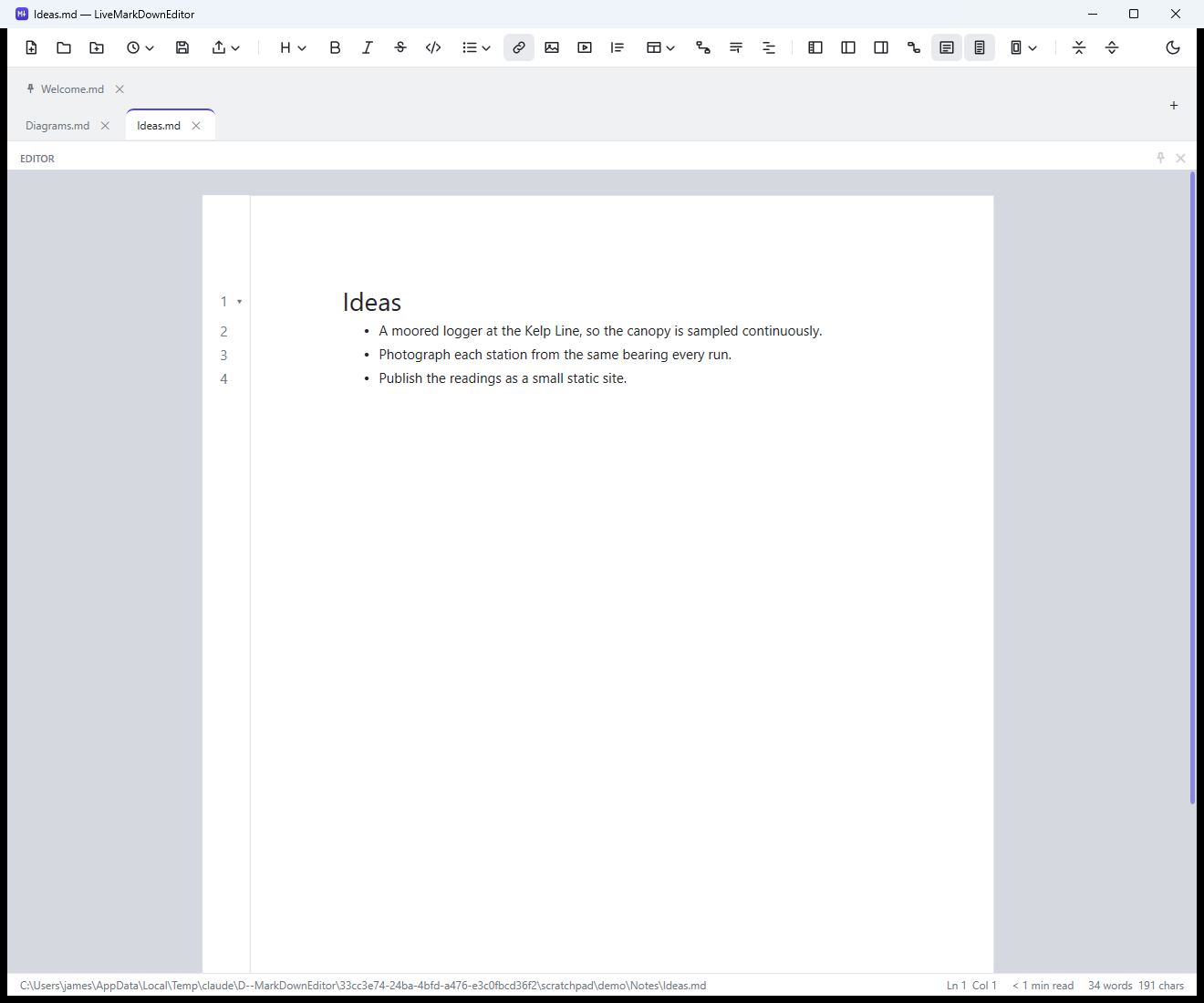1204x1003 pixels.
Task: Apply strikethrough formatting
Action: (x=400, y=47)
